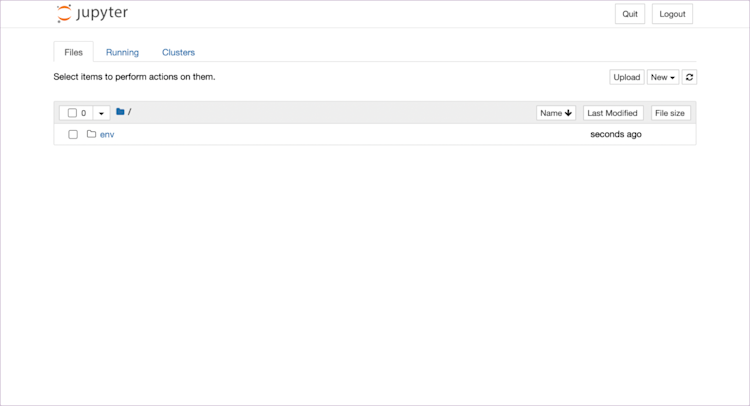Expand the New dropdown menu
The image size is (750, 406).
point(662,77)
